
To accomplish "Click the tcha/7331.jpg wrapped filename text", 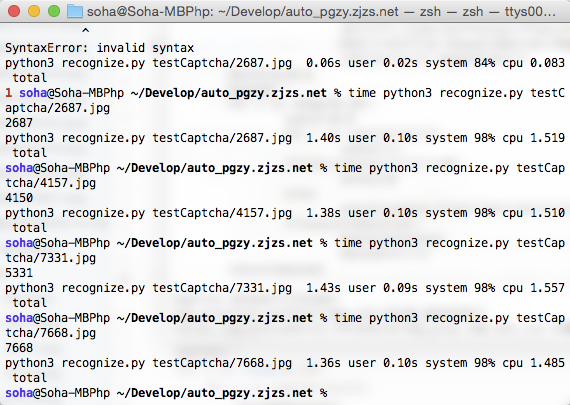I will (x=51, y=258).
